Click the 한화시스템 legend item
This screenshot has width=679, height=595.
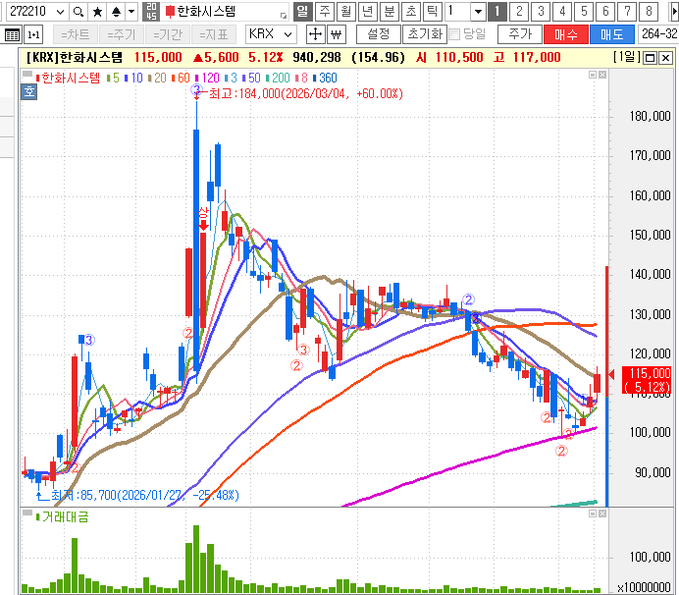(x=68, y=78)
